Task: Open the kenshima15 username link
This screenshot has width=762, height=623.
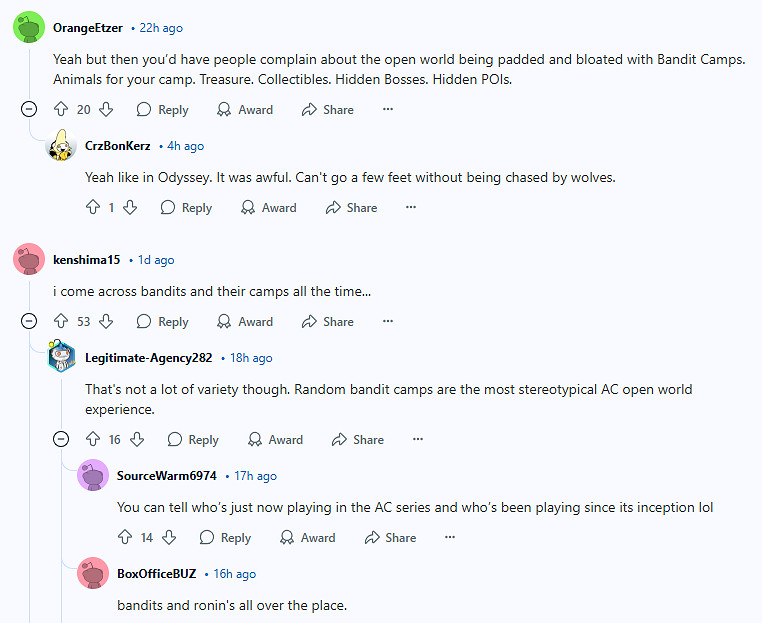Action: tap(86, 260)
